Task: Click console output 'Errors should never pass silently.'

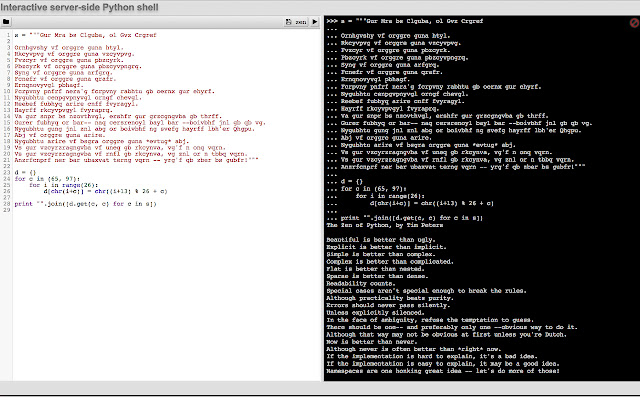Action: point(388,306)
